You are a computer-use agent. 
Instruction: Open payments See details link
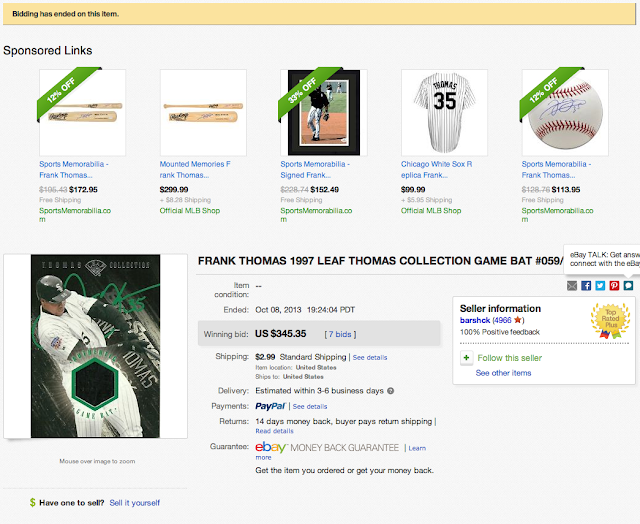click(309, 407)
